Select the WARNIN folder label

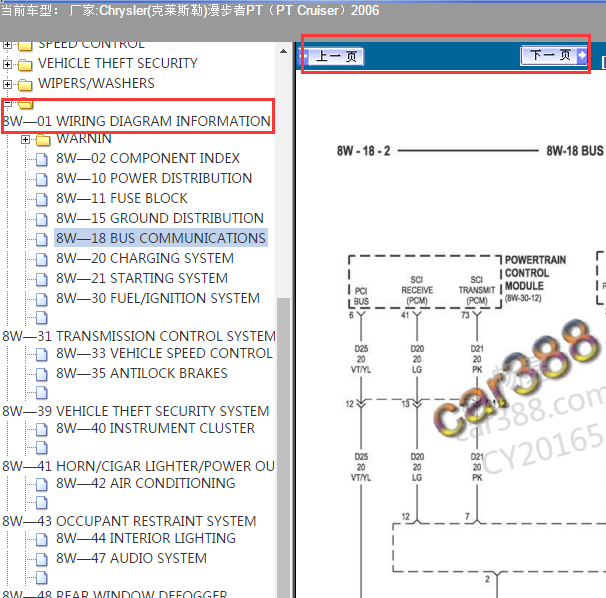click(84, 138)
